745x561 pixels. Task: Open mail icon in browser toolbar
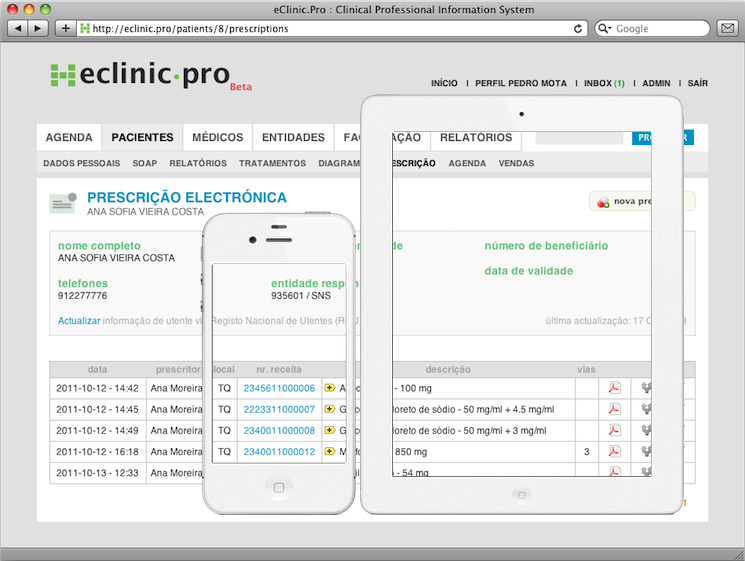pyautogui.click(x=727, y=28)
